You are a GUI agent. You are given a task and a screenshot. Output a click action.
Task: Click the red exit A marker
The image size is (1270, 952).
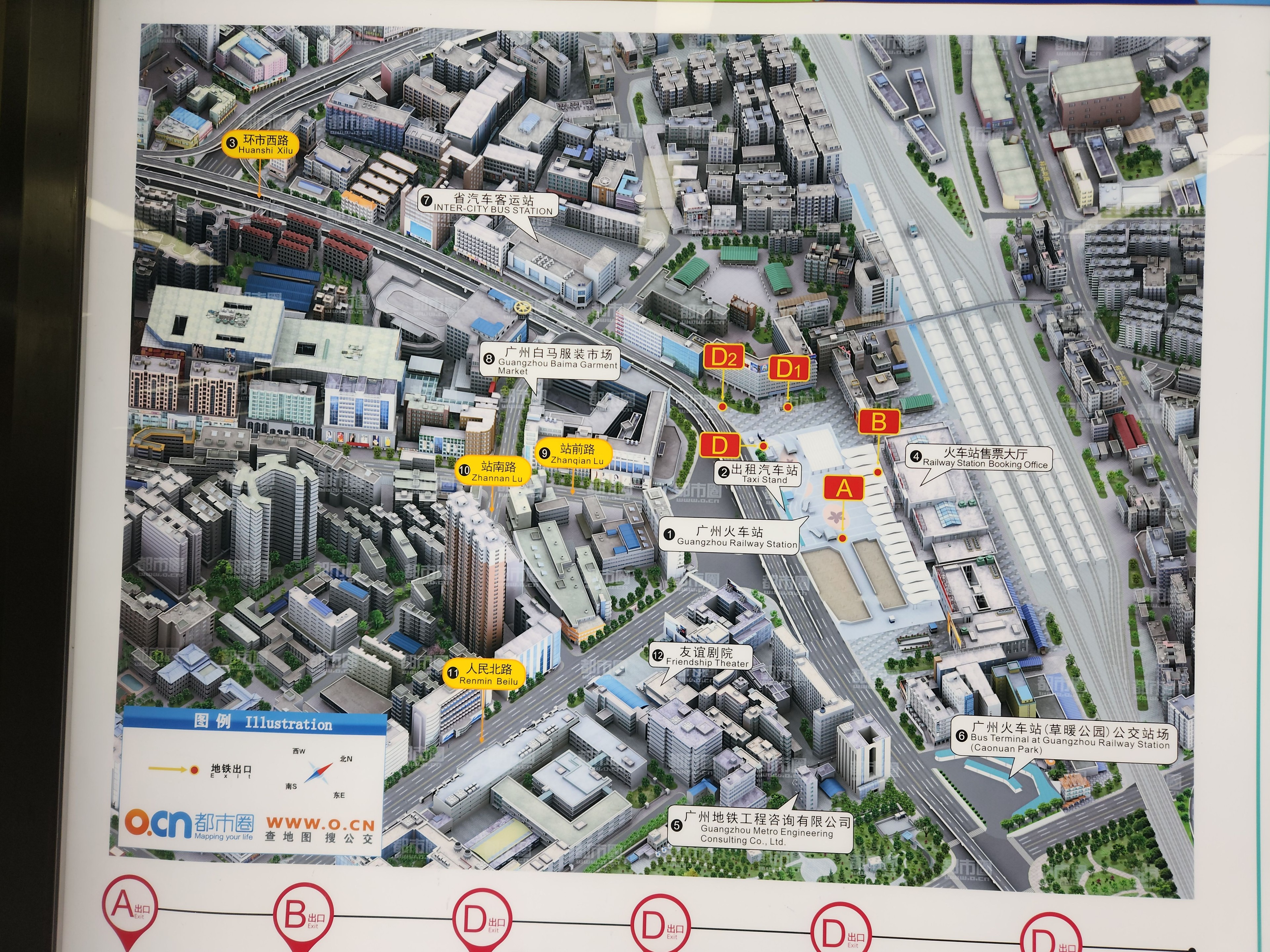click(x=843, y=488)
